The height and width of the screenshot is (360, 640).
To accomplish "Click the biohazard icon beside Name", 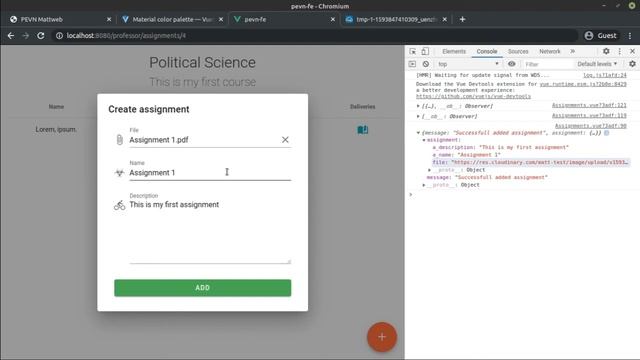I will pos(119,173).
